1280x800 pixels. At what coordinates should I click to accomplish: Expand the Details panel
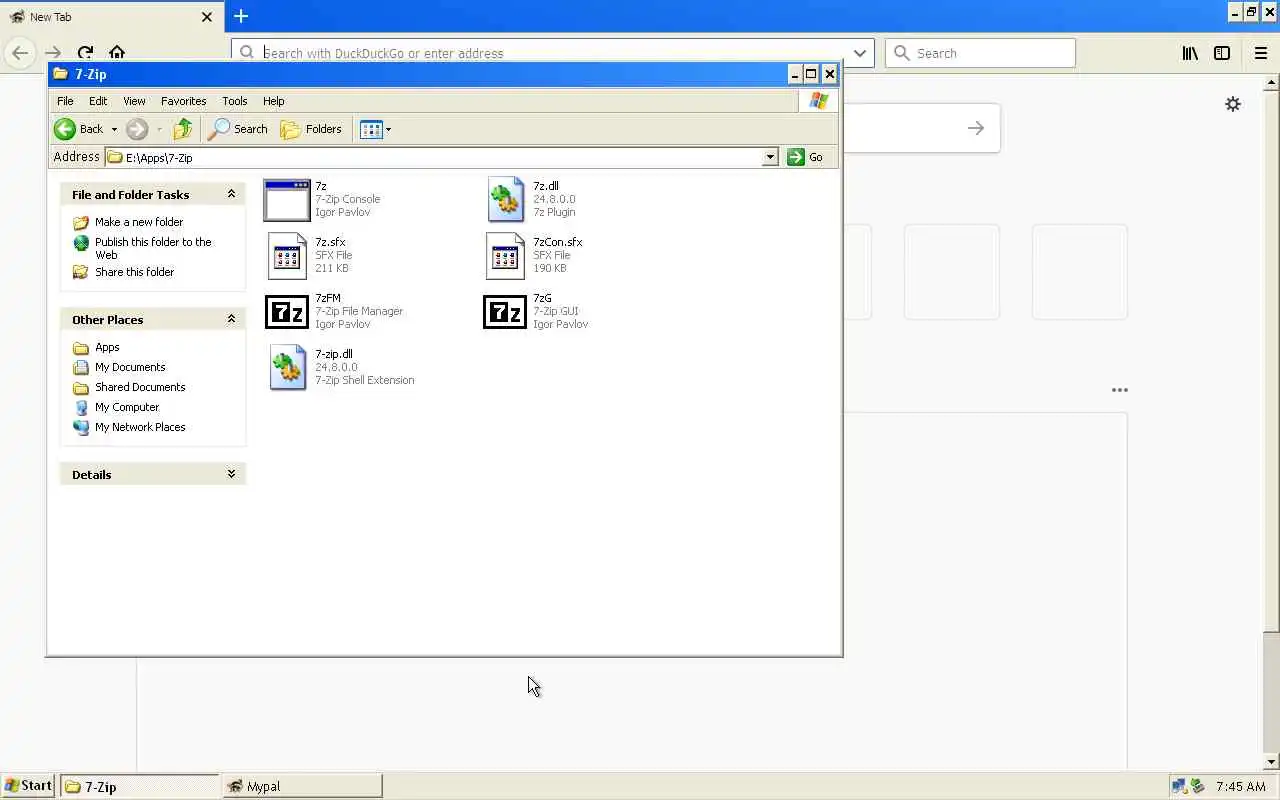[231, 474]
